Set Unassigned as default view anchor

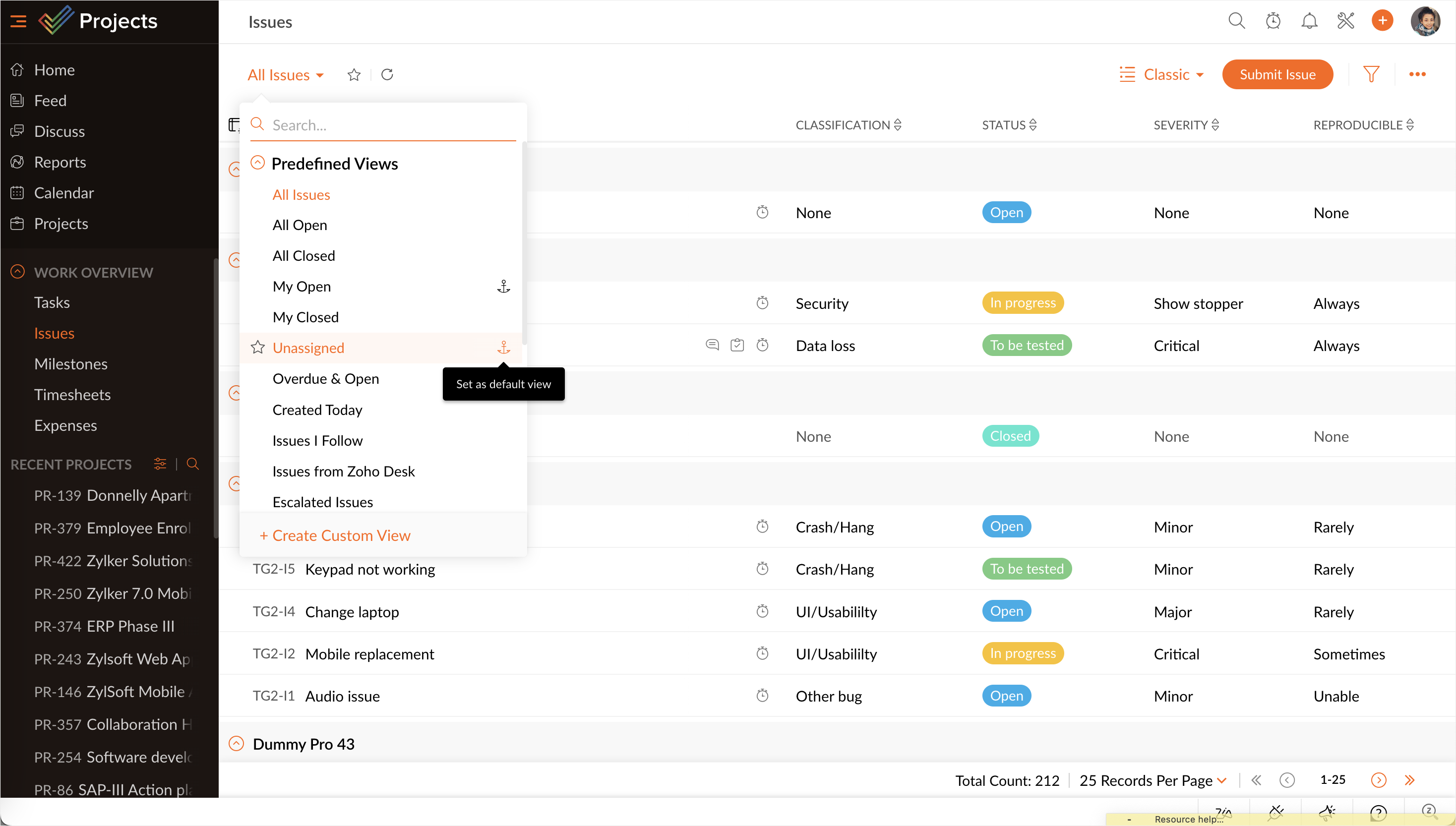click(x=503, y=347)
